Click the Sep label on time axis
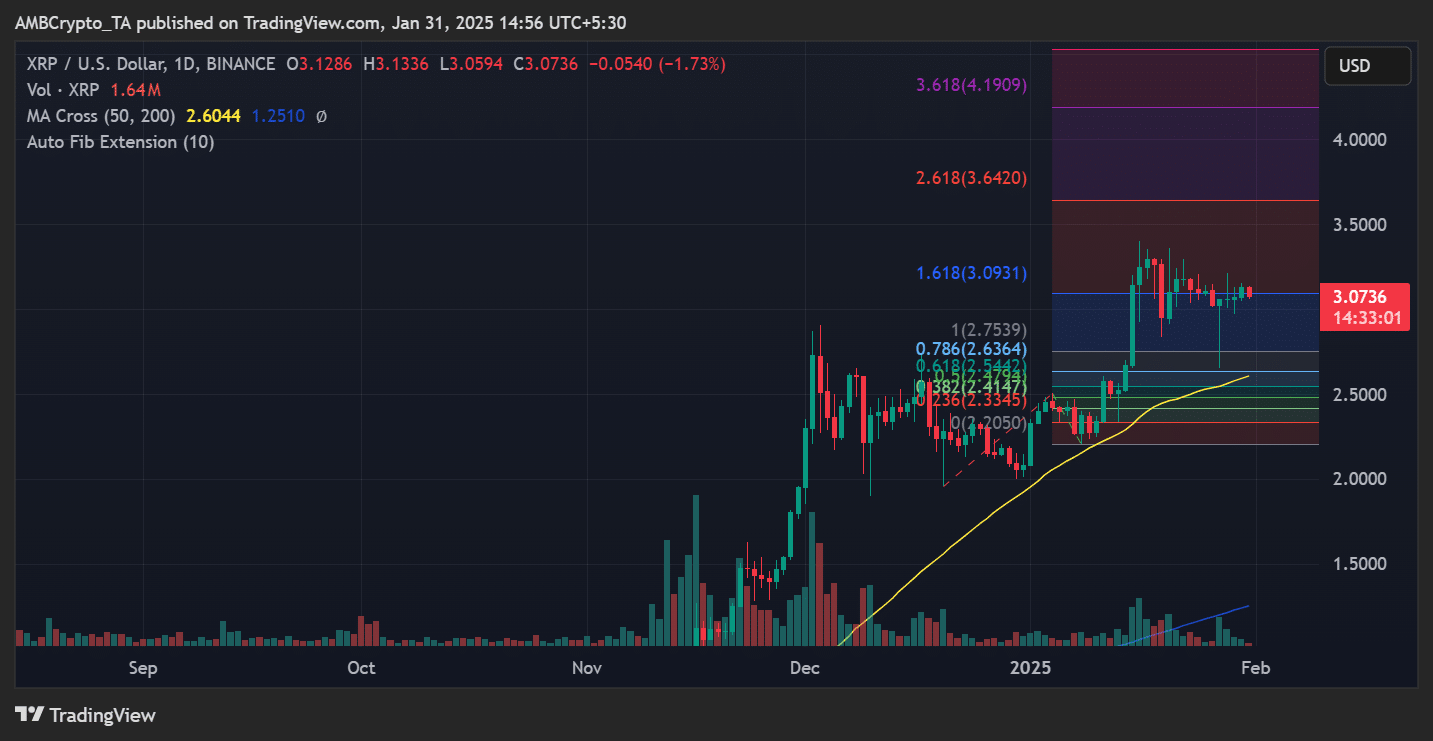The width and height of the screenshot is (1433, 741). click(x=143, y=668)
